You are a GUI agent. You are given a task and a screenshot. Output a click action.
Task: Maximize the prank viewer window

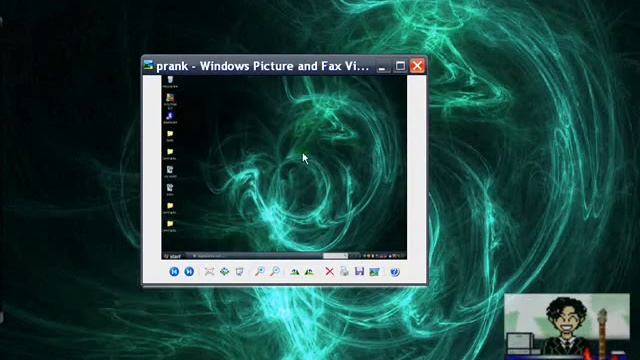(400, 66)
